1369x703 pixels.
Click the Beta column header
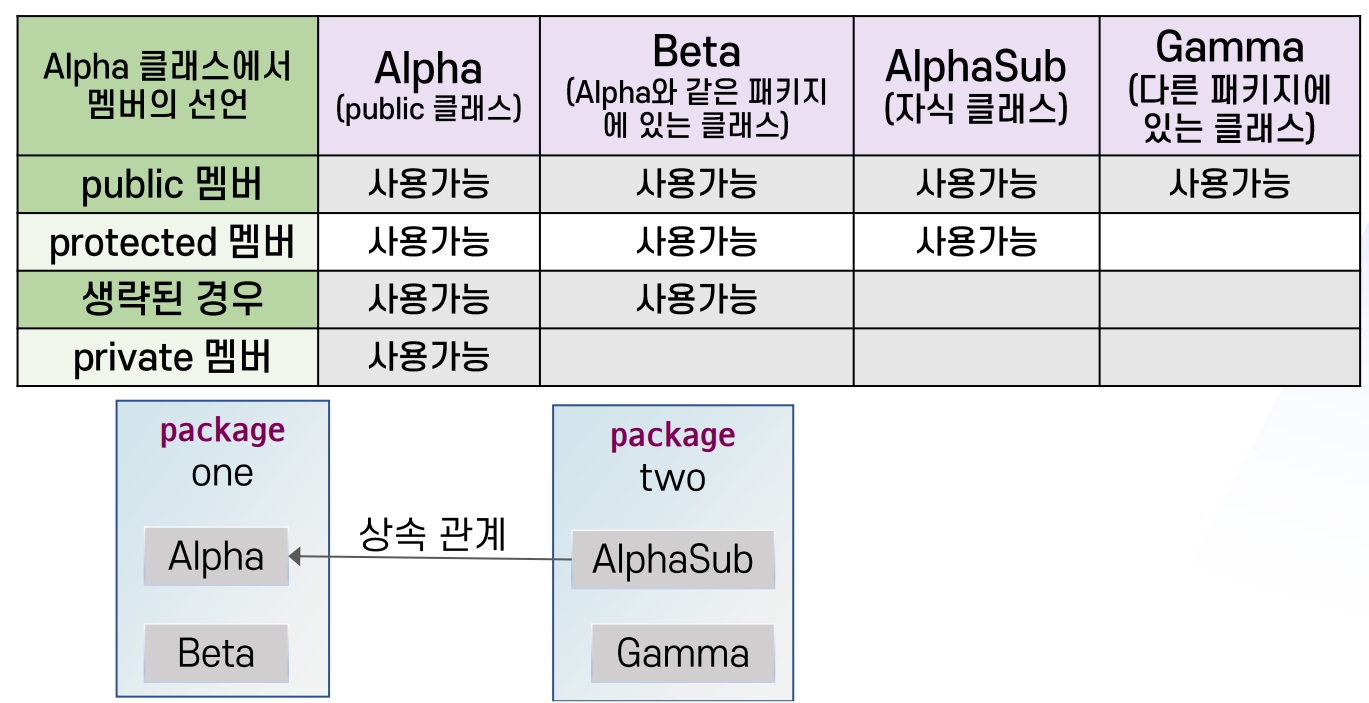(696, 86)
